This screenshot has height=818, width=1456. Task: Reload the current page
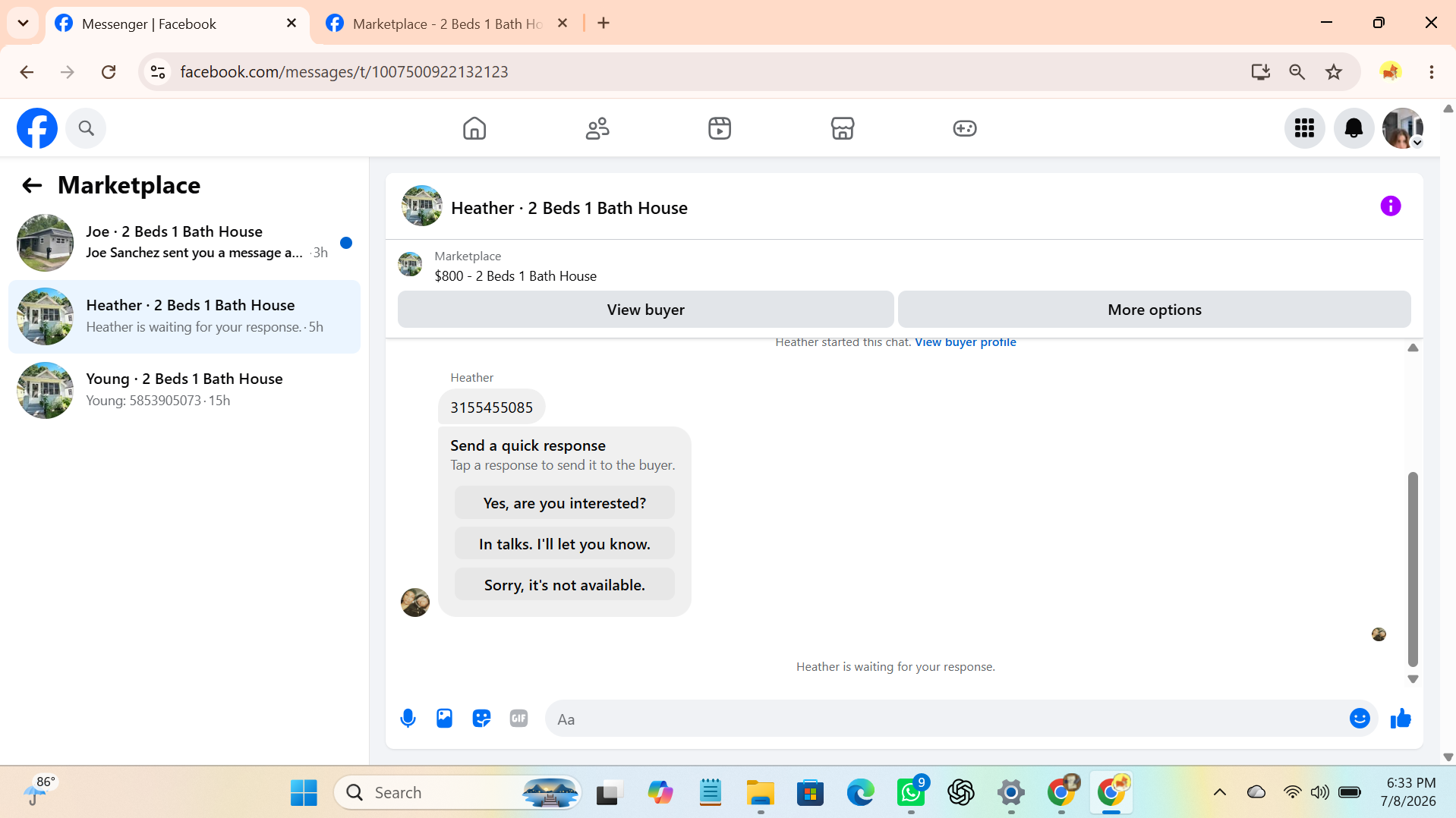click(x=109, y=72)
